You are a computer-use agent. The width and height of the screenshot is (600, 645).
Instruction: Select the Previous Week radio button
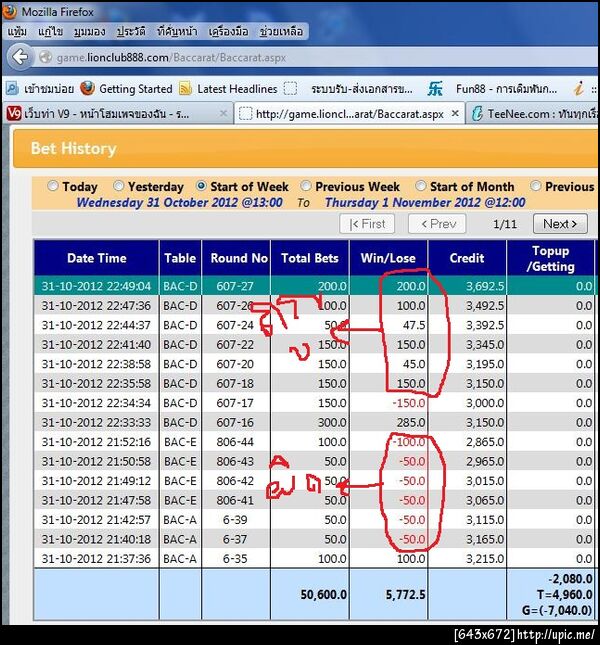pos(306,186)
